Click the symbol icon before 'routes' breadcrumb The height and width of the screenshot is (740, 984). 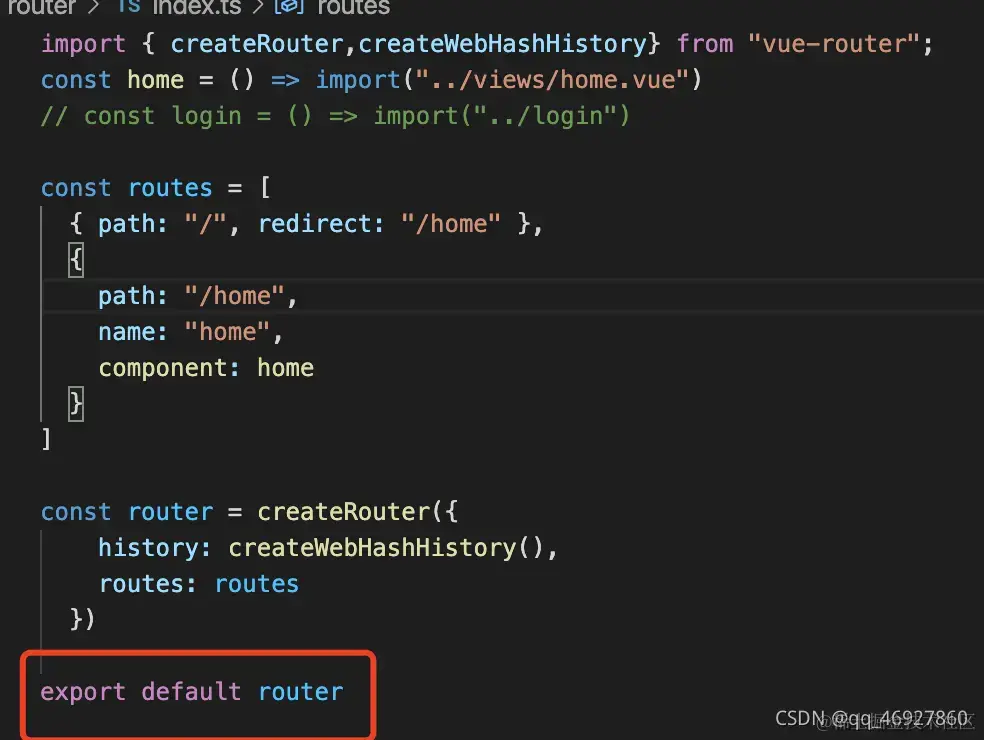[x=289, y=6]
